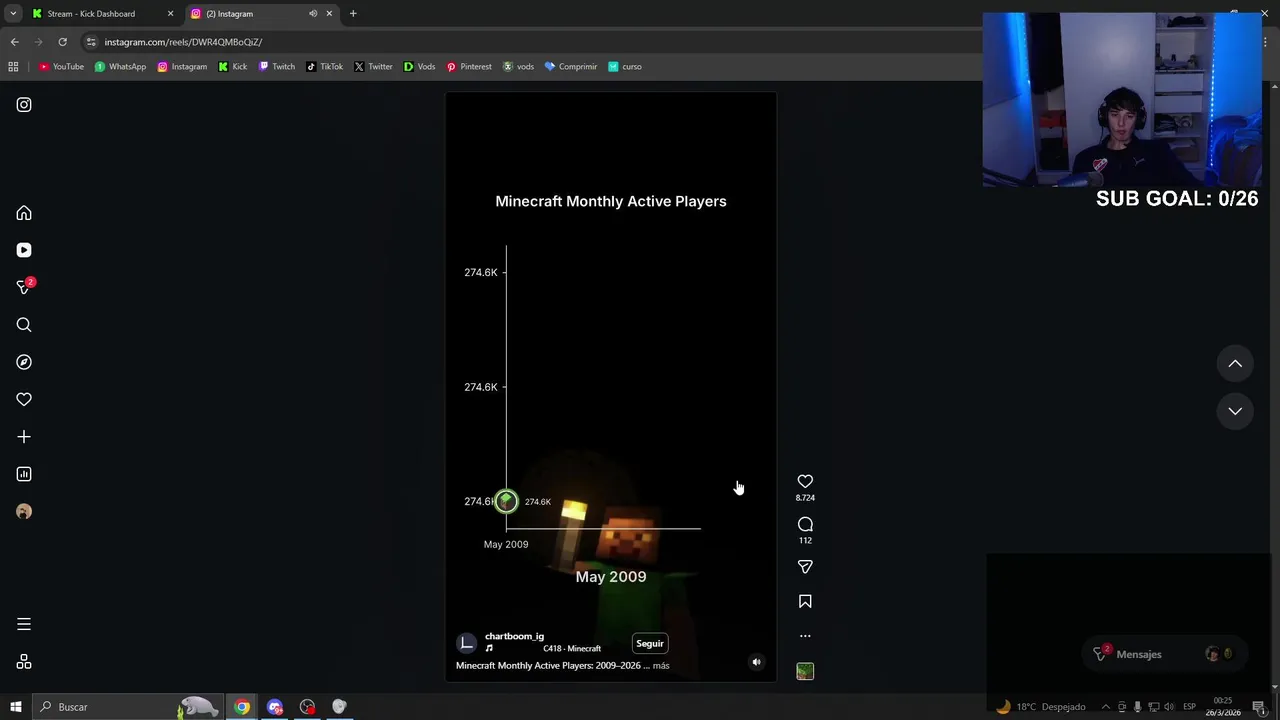Open the Instagram bookmark

tap(182, 67)
